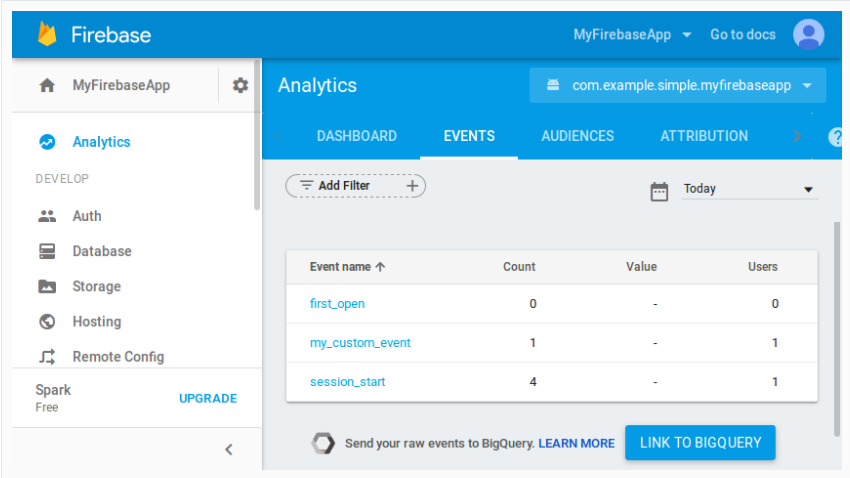The height and width of the screenshot is (478, 850).
Task: Click the Analytics page heading
Action: [x=318, y=85]
